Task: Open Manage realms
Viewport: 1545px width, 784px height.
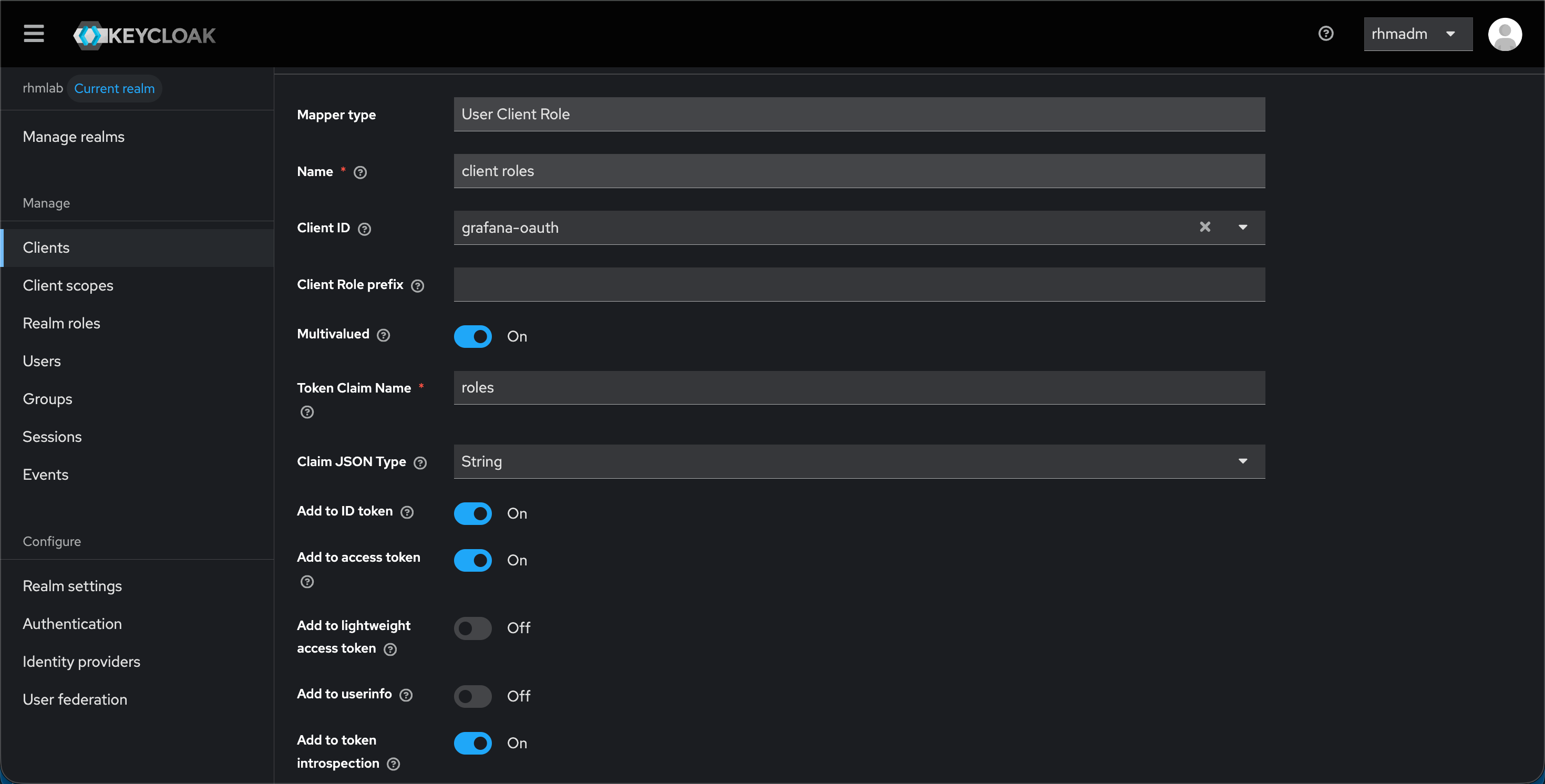Action: click(x=73, y=136)
